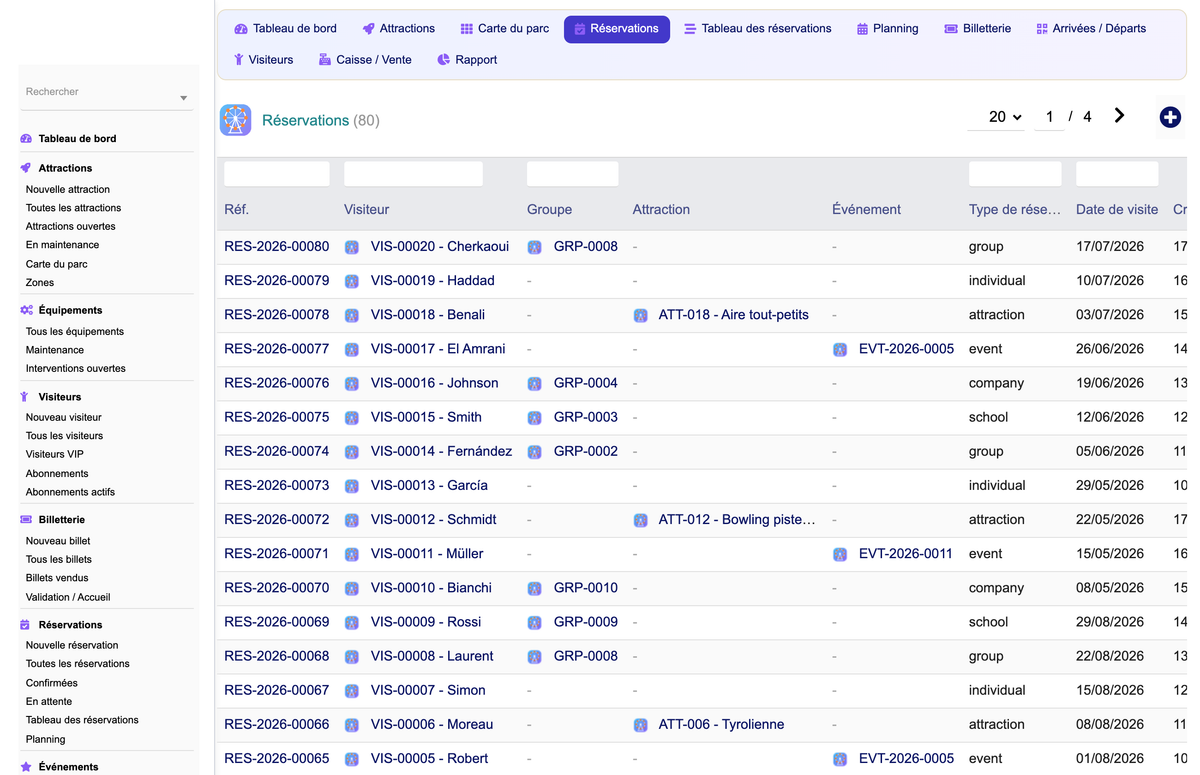Go to next page arrow
1200x775 pixels.
point(1119,116)
